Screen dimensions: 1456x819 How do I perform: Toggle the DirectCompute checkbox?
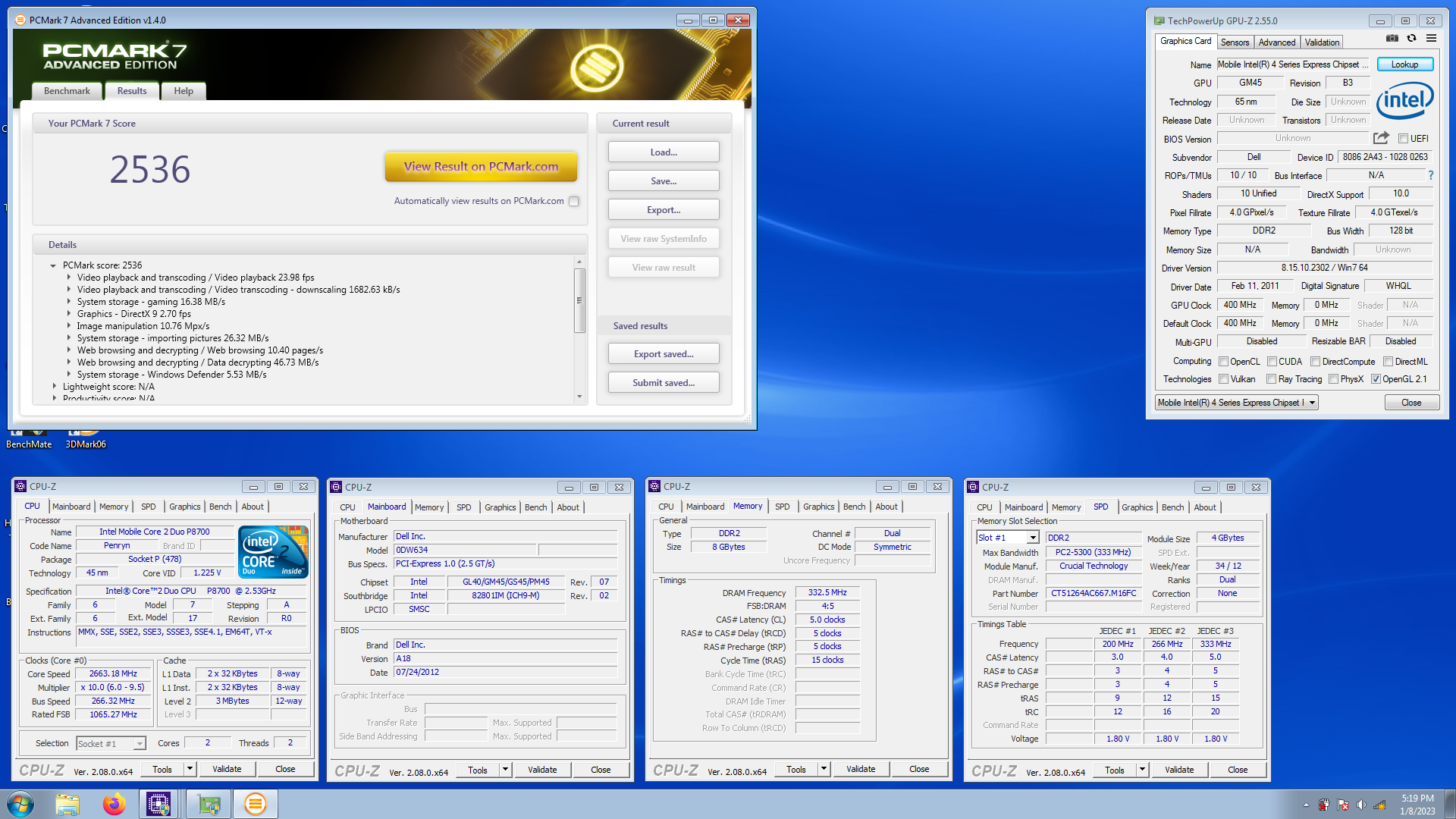[1316, 362]
